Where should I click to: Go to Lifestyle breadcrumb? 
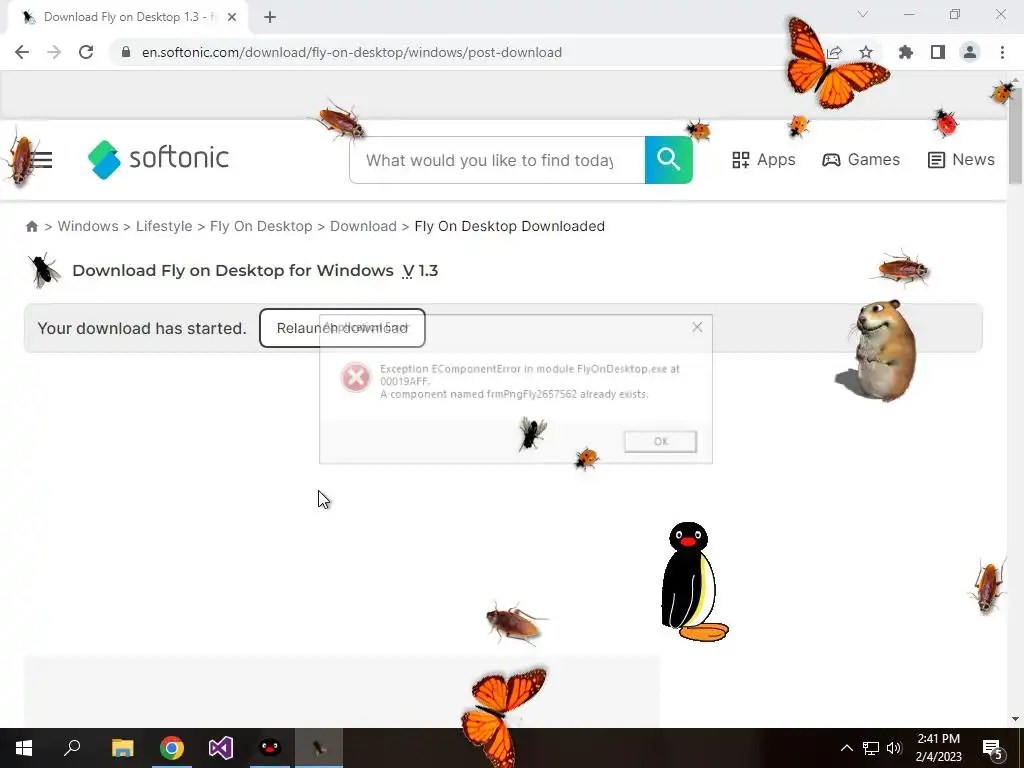[x=164, y=226]
